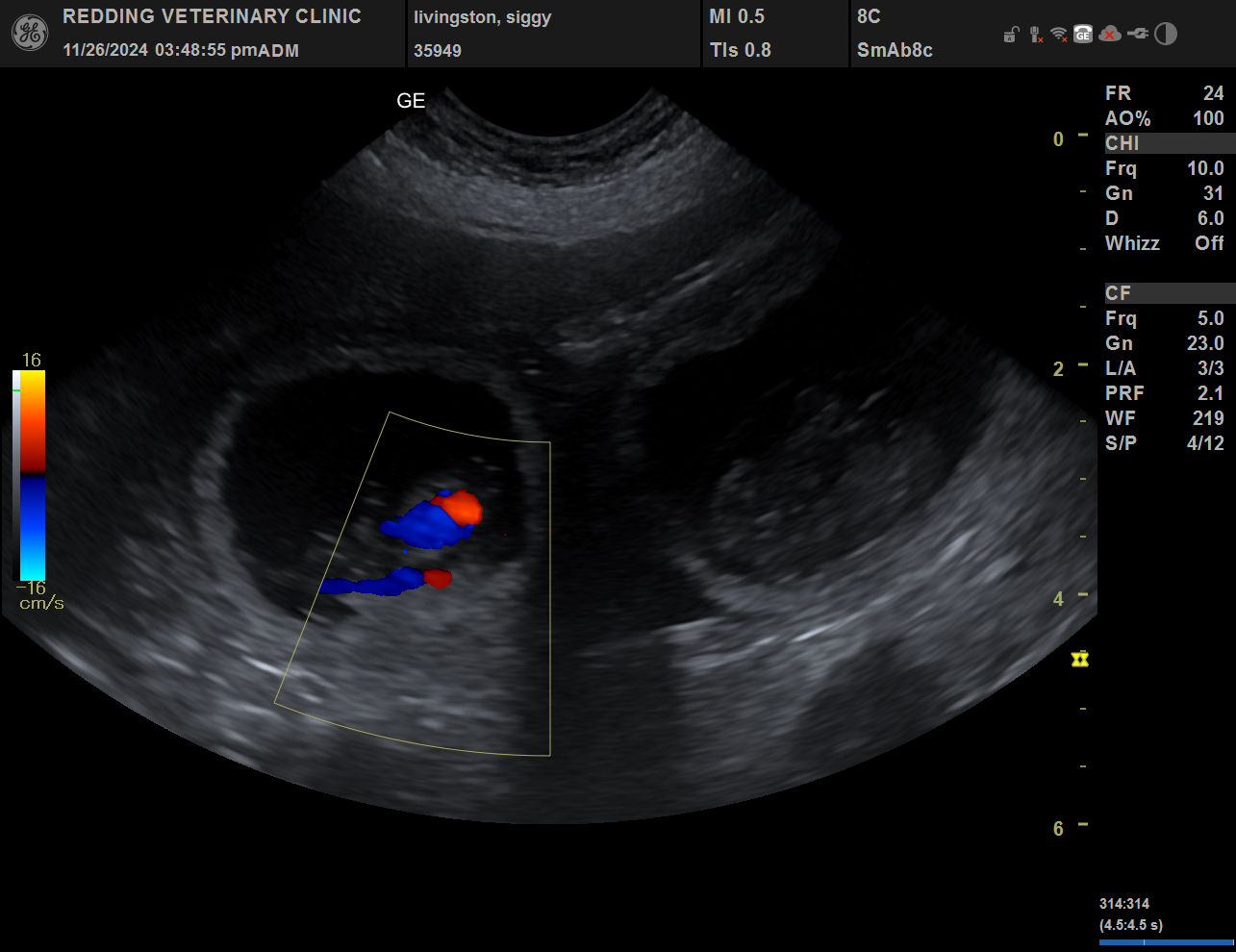
Task: Click the depth scale 4 marker
Action: click(x=1058, y=599)
